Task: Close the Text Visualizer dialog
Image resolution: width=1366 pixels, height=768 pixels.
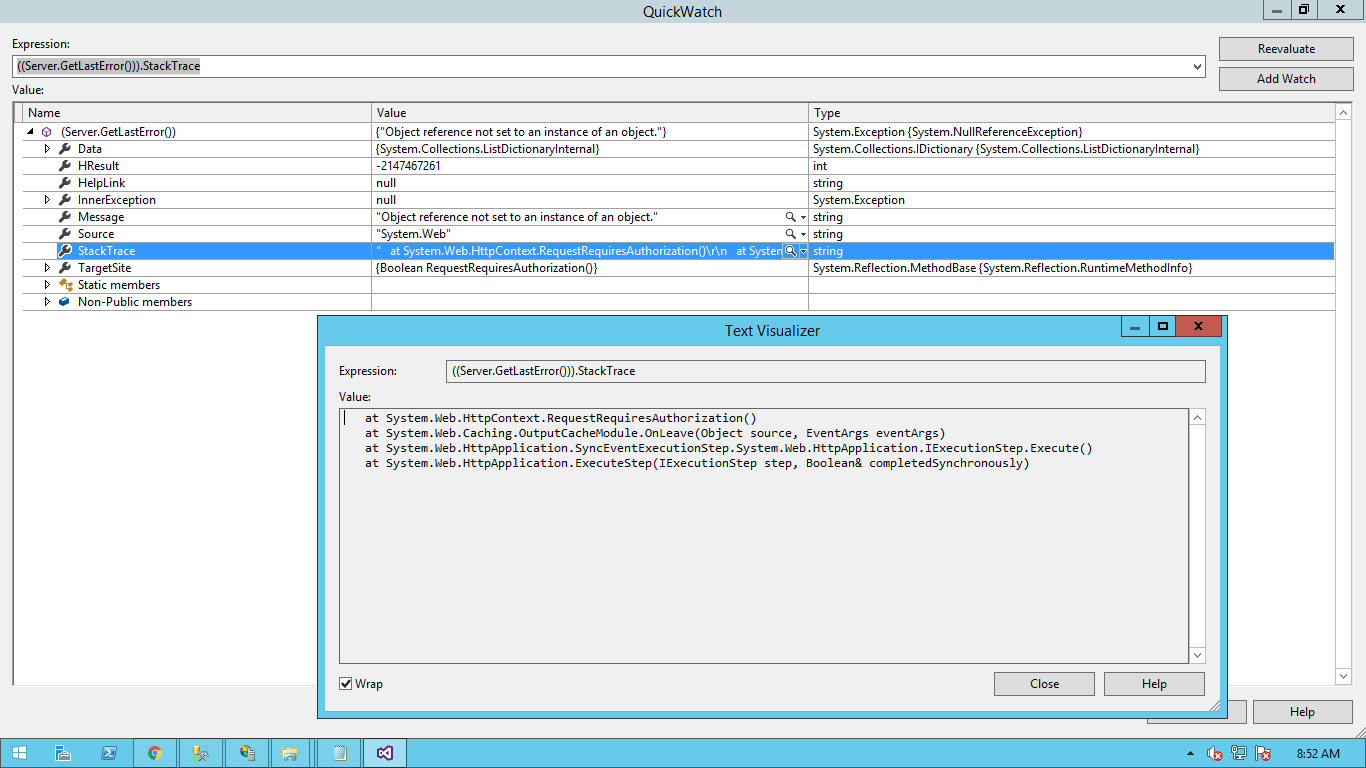Action: (x=1043, y=683)
